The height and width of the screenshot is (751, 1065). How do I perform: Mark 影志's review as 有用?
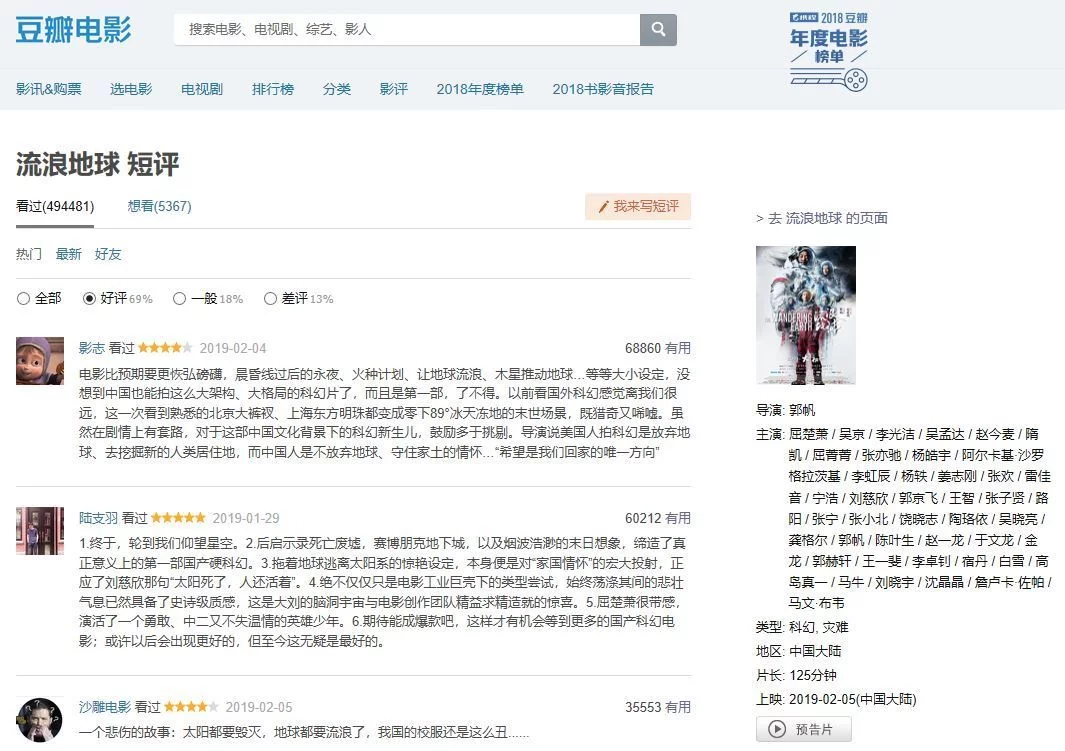677,348
